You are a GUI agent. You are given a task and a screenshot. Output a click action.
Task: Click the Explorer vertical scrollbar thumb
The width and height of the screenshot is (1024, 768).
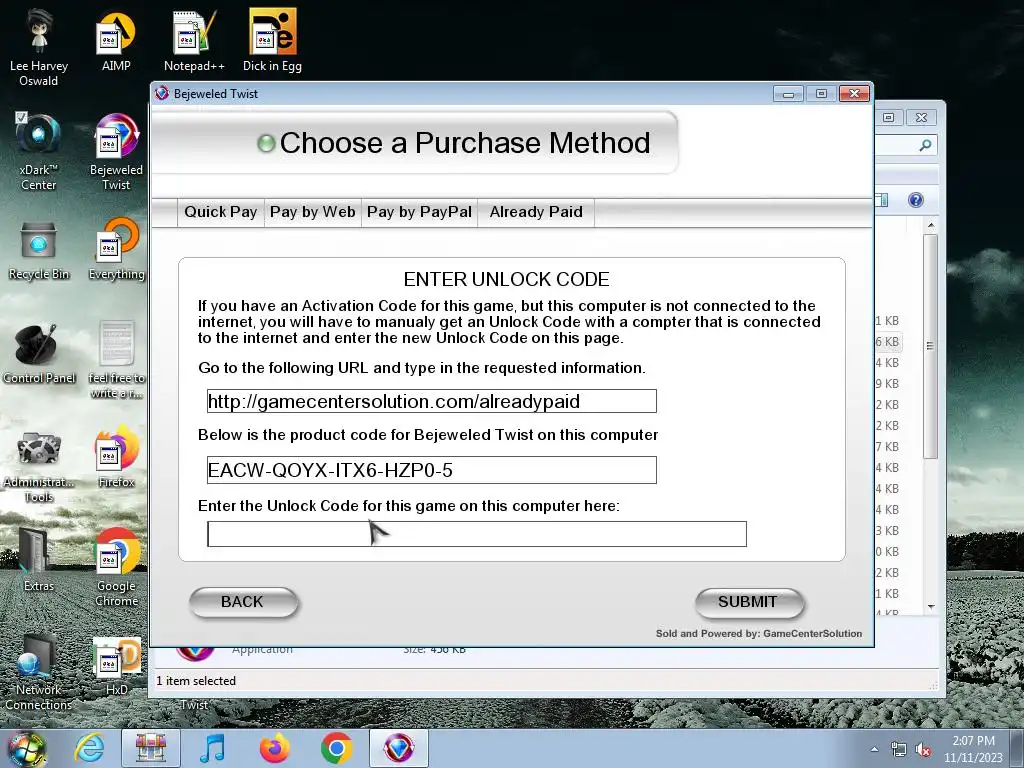931,346
